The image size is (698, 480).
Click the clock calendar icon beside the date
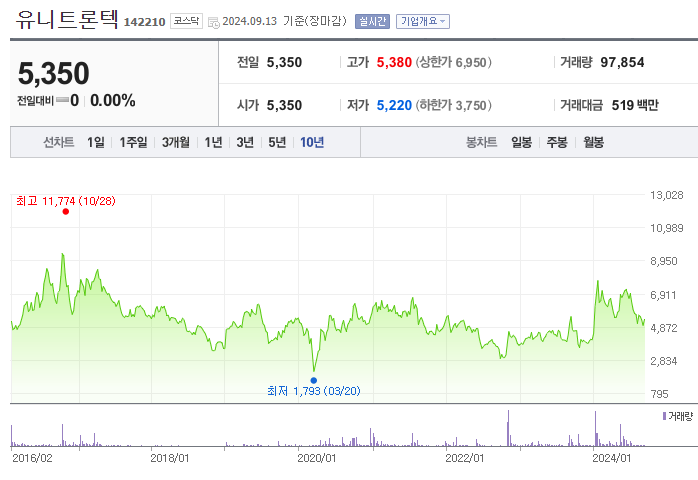tap(214, 22)
